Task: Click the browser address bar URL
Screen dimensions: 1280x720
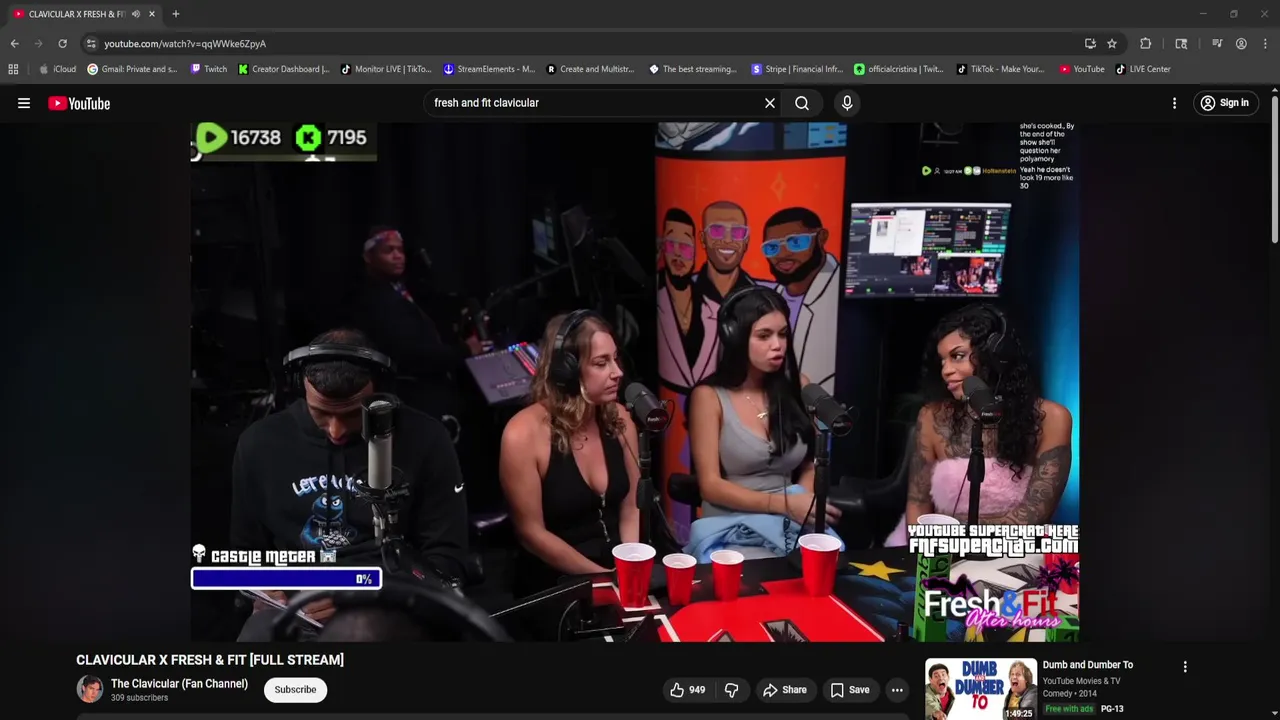Action: [x=185, y=44]
